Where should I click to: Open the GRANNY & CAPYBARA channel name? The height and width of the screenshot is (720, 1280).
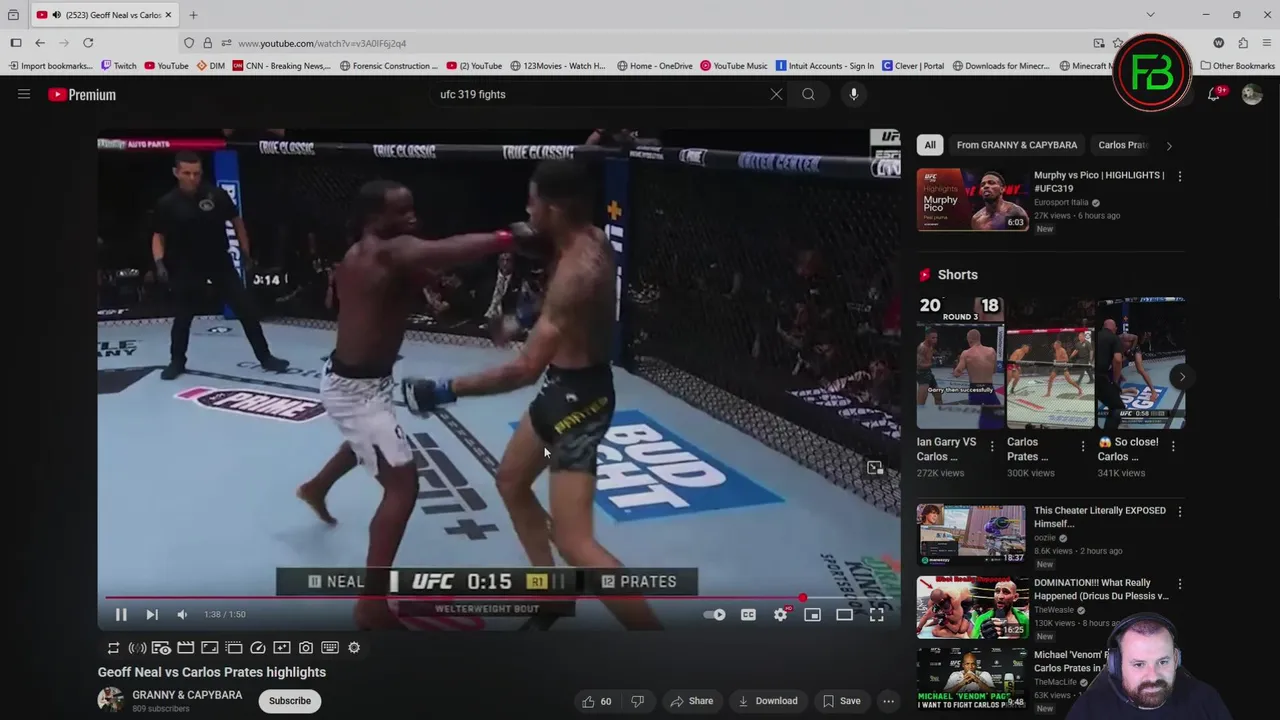pos(187,695)
